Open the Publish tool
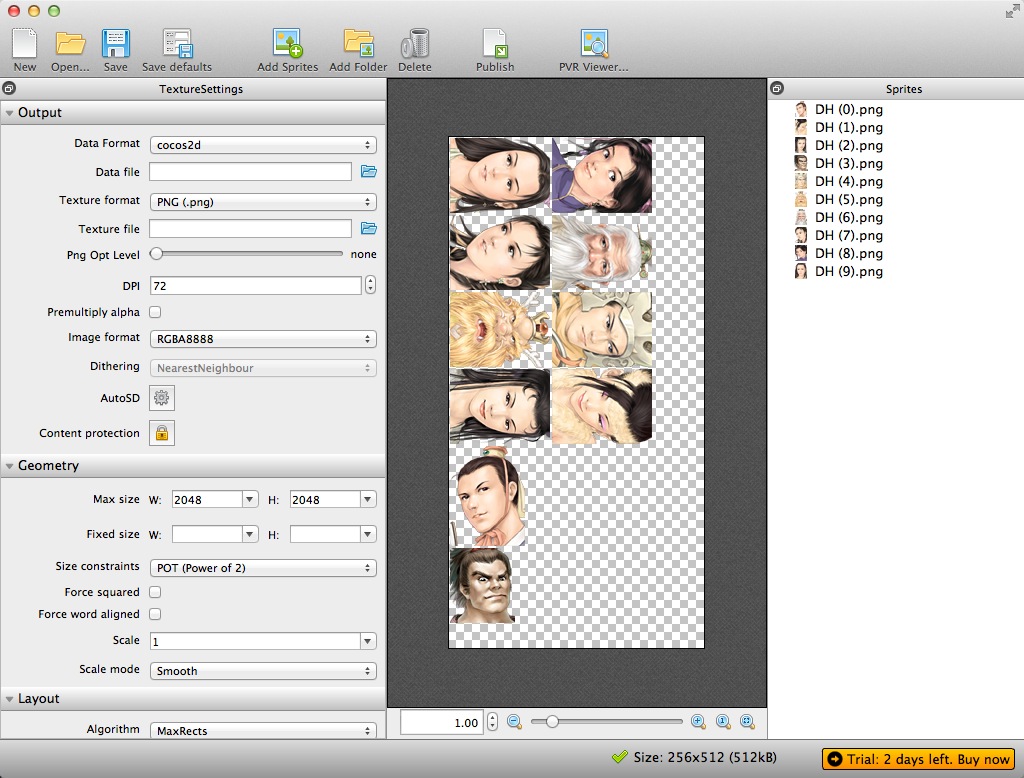1024x778 pixels. 494,44
